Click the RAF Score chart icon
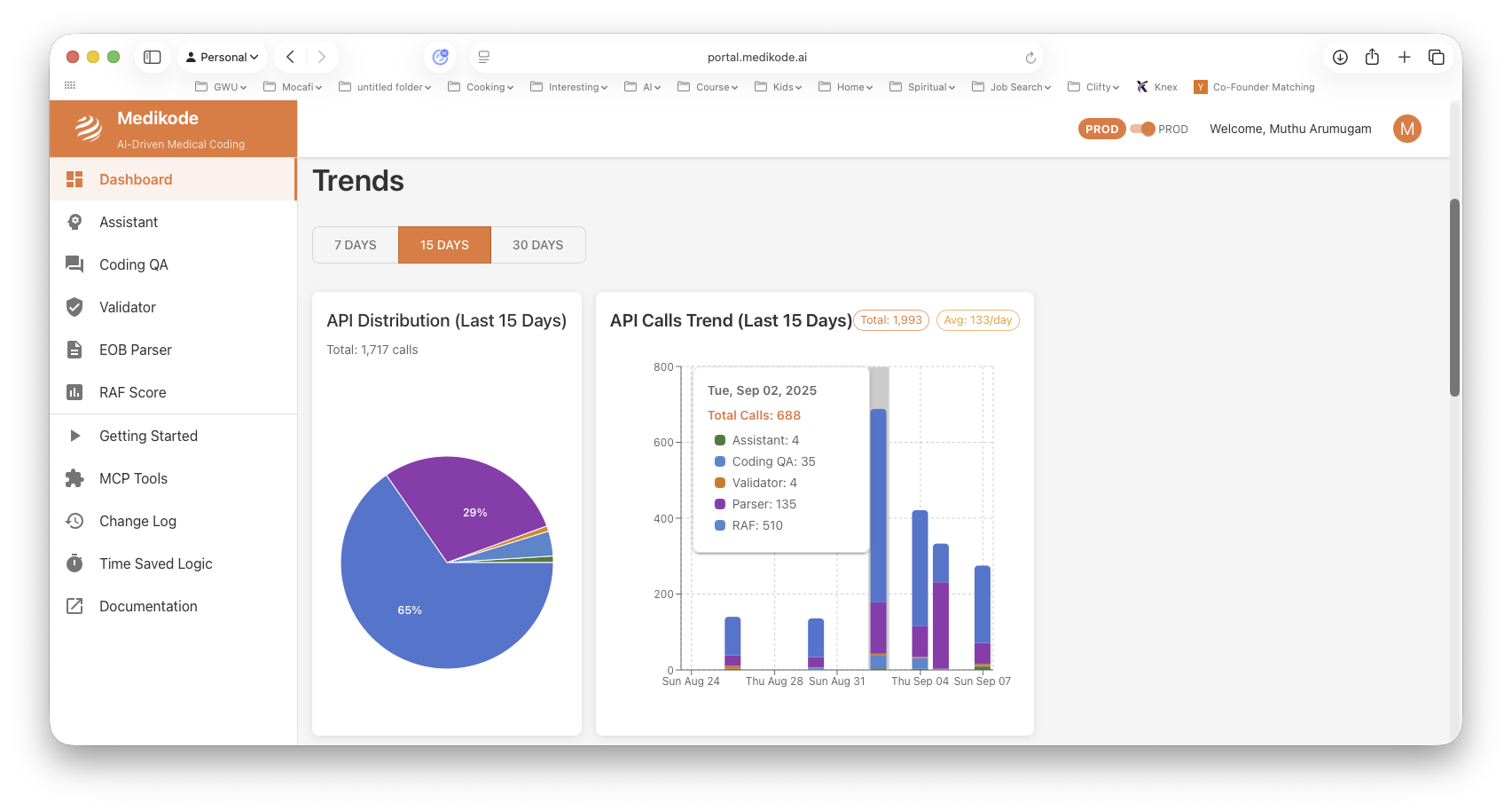This screenshot has width=1512, height=811. click(74, 392)
